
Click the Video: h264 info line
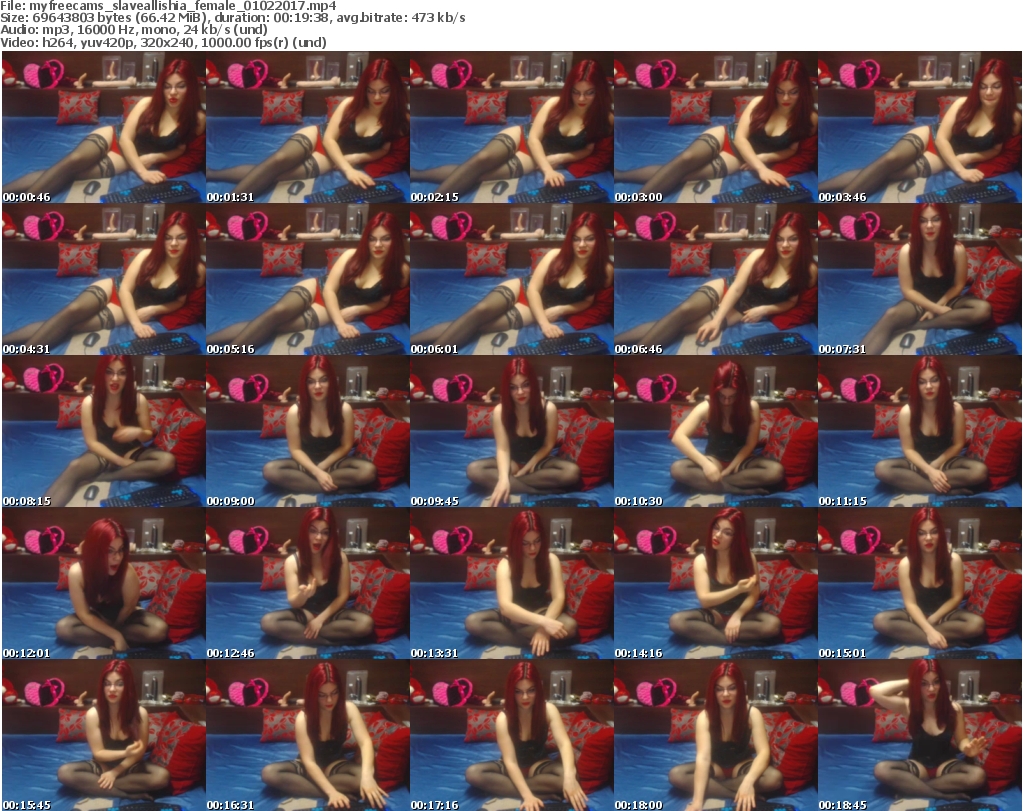pos(163,42)
